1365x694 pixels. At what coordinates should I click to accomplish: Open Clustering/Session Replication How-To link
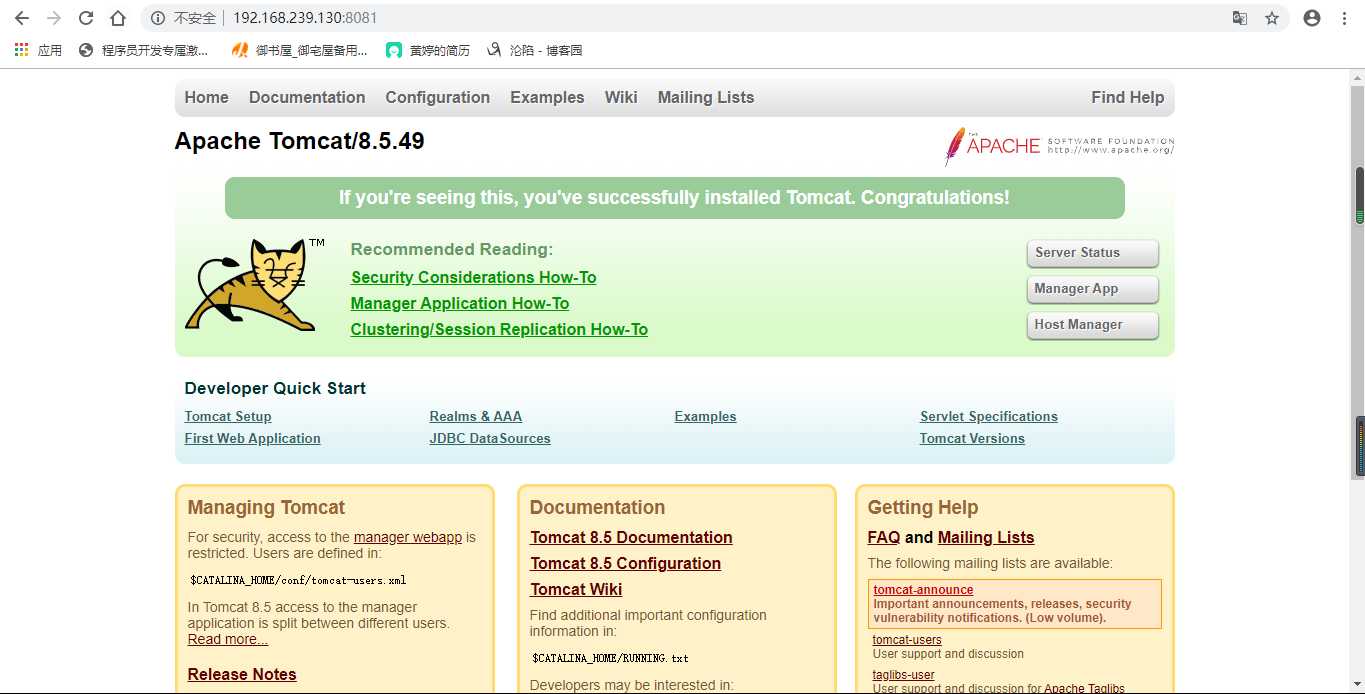pos(499,330)
